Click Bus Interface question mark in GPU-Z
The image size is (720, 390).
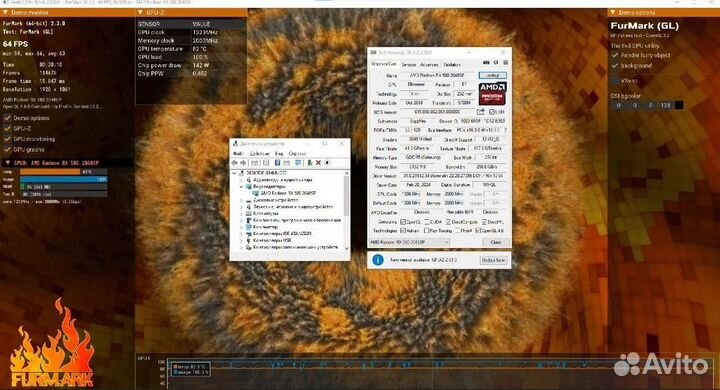(506, 130)
